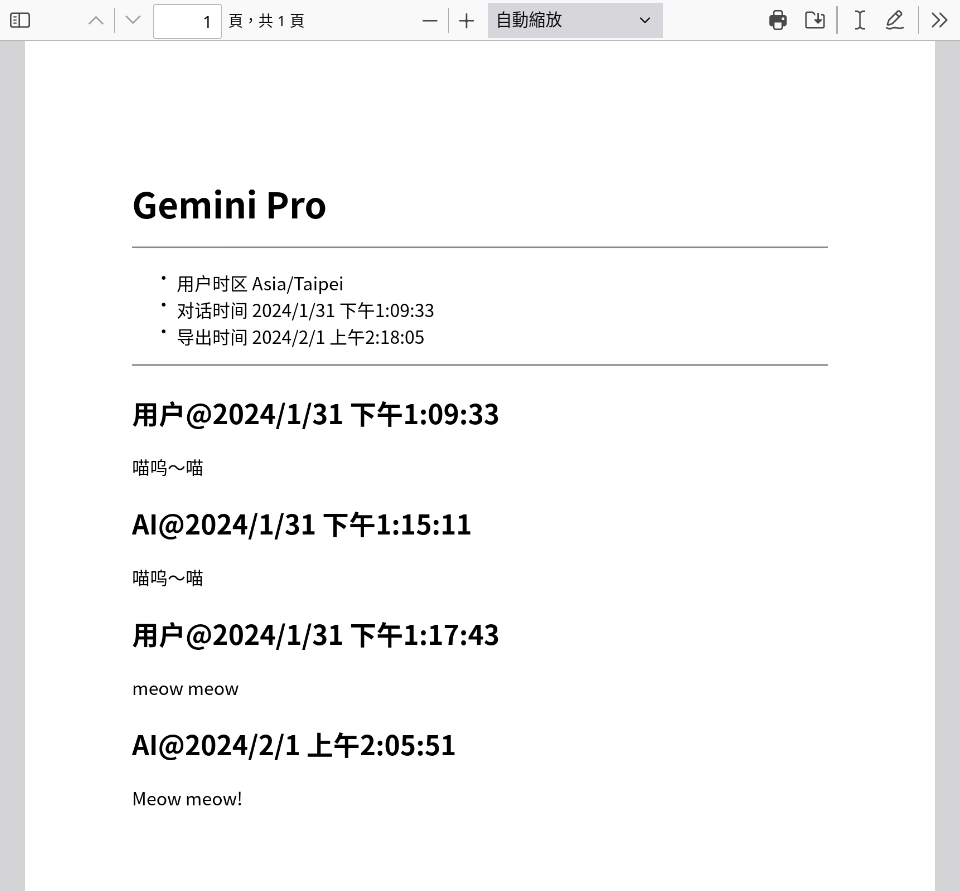960x891 pixels.
Task: Click the 'Meow meow!' AI reply
Action: tap(187, 799)
